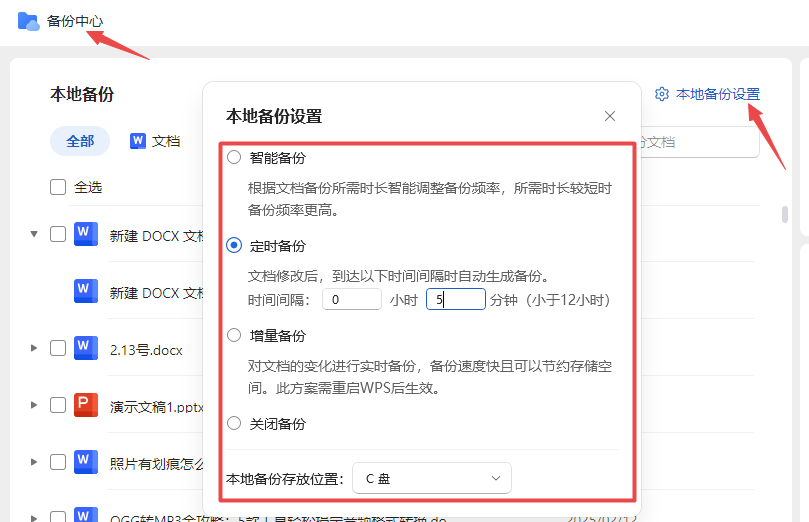Expand the 照片有划痕 document versions
This screenshot has width=809, height=522.
(34, 462)
